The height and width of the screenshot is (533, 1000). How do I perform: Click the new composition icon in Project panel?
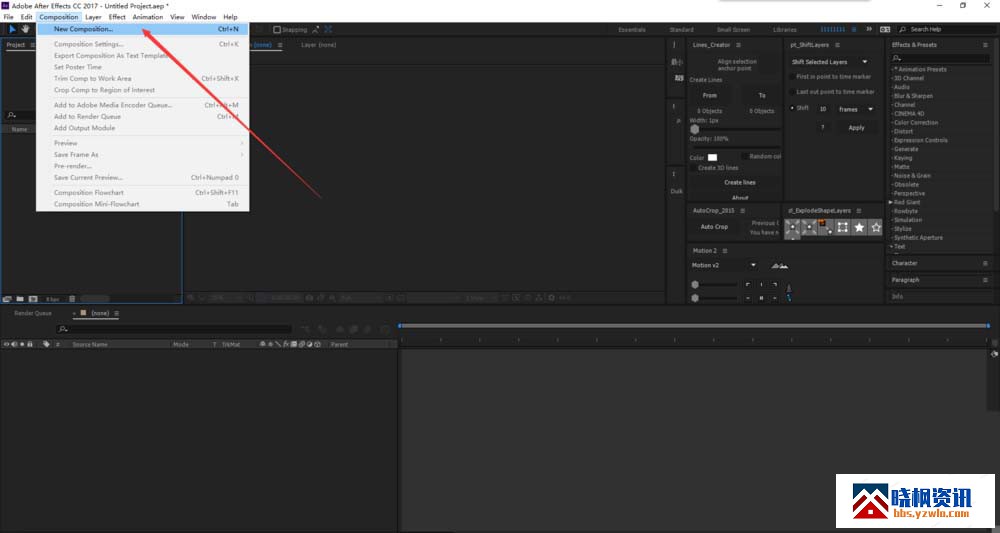pos(33,298)
